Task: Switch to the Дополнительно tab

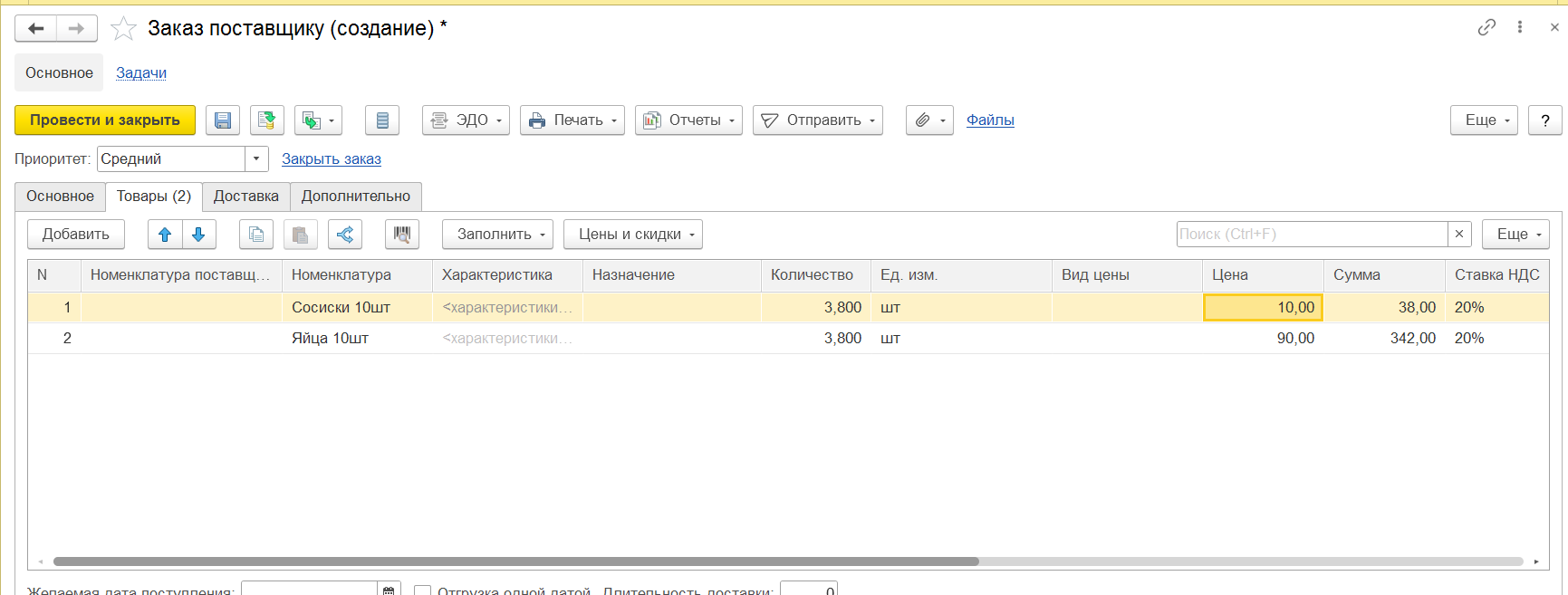Action: [355, 197]
